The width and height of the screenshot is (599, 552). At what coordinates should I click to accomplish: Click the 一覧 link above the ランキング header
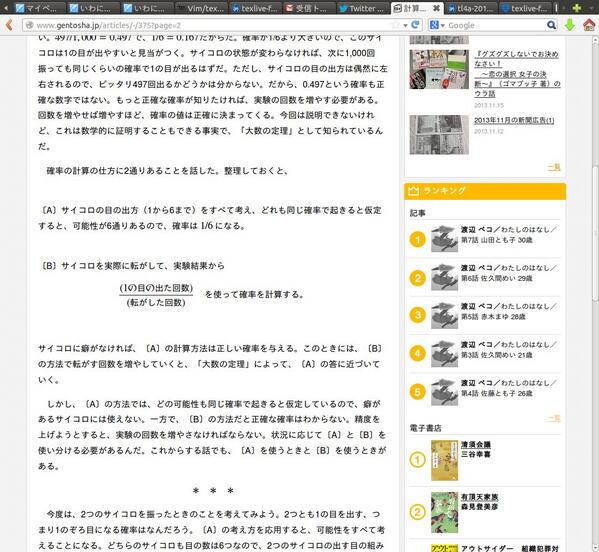(554, 167)
